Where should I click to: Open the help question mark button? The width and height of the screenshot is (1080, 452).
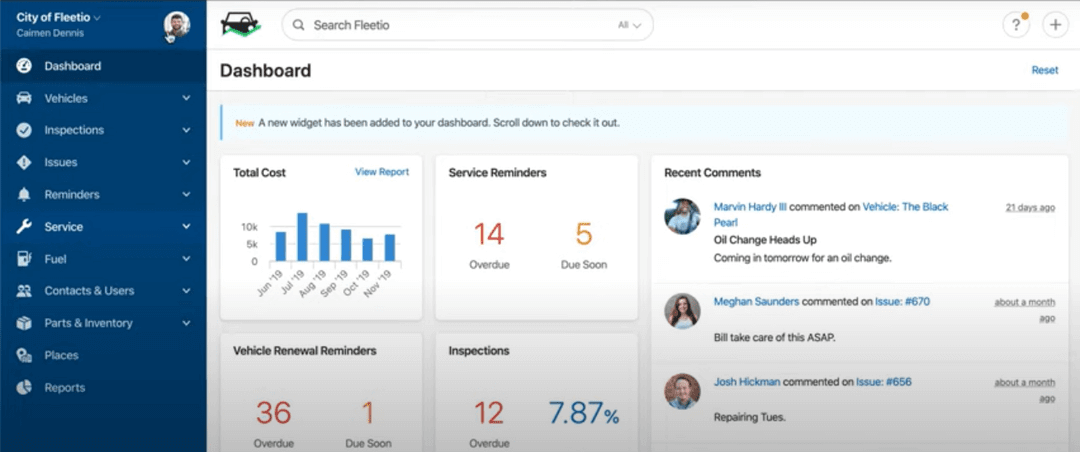point(1015,25)
